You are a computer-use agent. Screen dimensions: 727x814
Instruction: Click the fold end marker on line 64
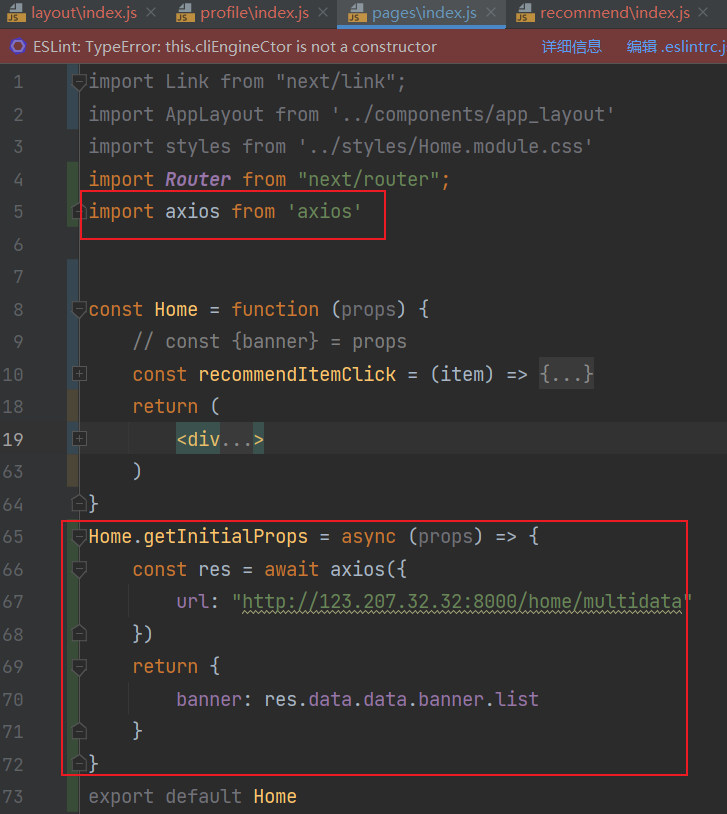(79, 503)
